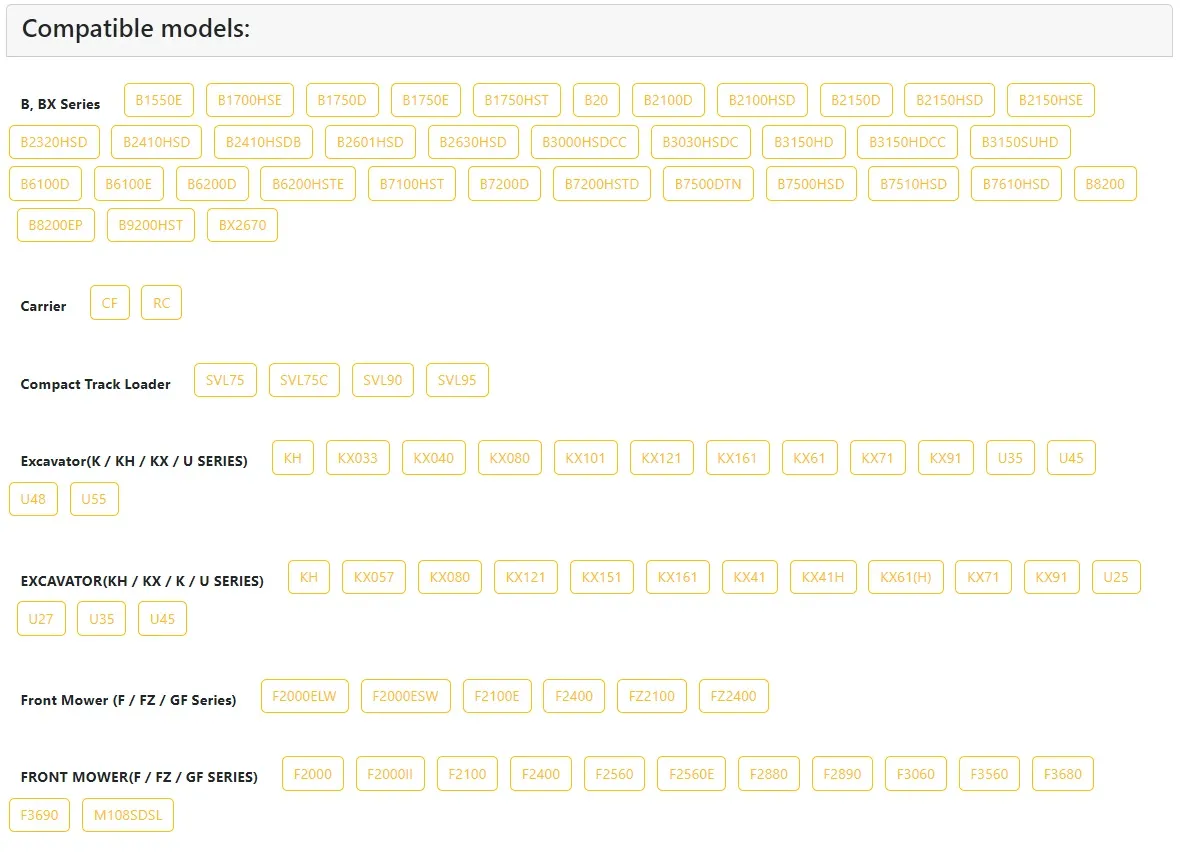Image resolution: width=1180 pixels, height=864 pixels.
Task: Click the B2150HSE model tag
Action: [x=1051, y=100]
